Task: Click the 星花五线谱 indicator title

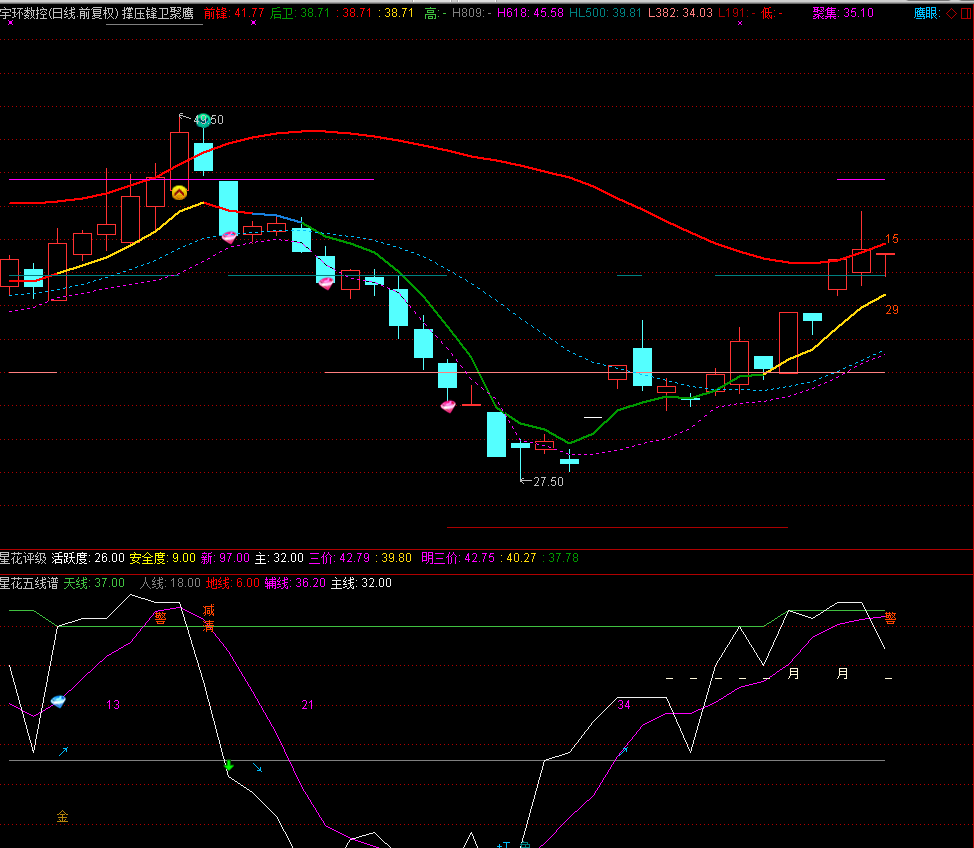Action: click(29, 583)
